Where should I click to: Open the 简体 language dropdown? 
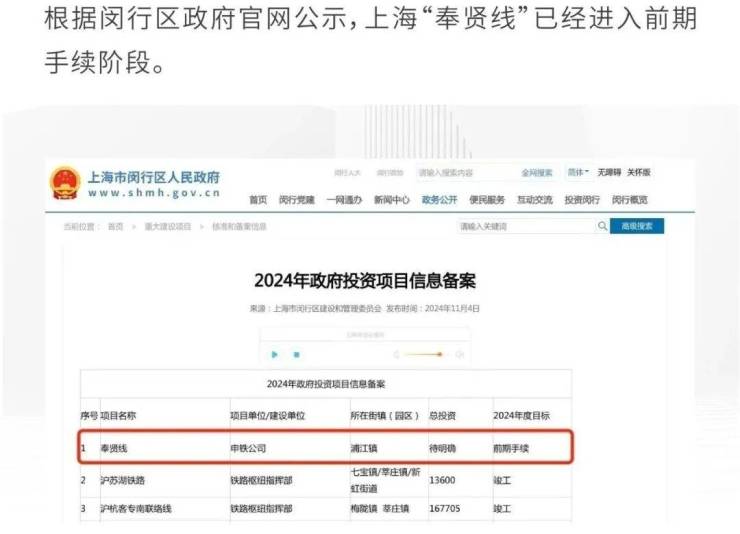point(578,173)
